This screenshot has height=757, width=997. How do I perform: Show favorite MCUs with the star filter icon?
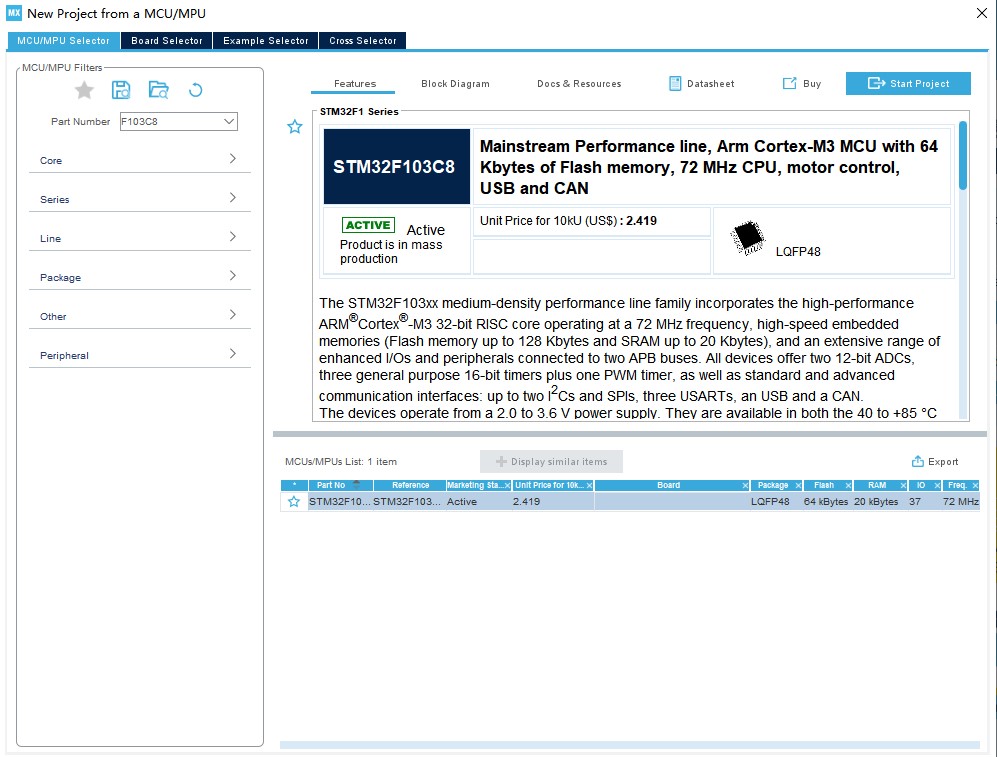(x=84, y=90)
